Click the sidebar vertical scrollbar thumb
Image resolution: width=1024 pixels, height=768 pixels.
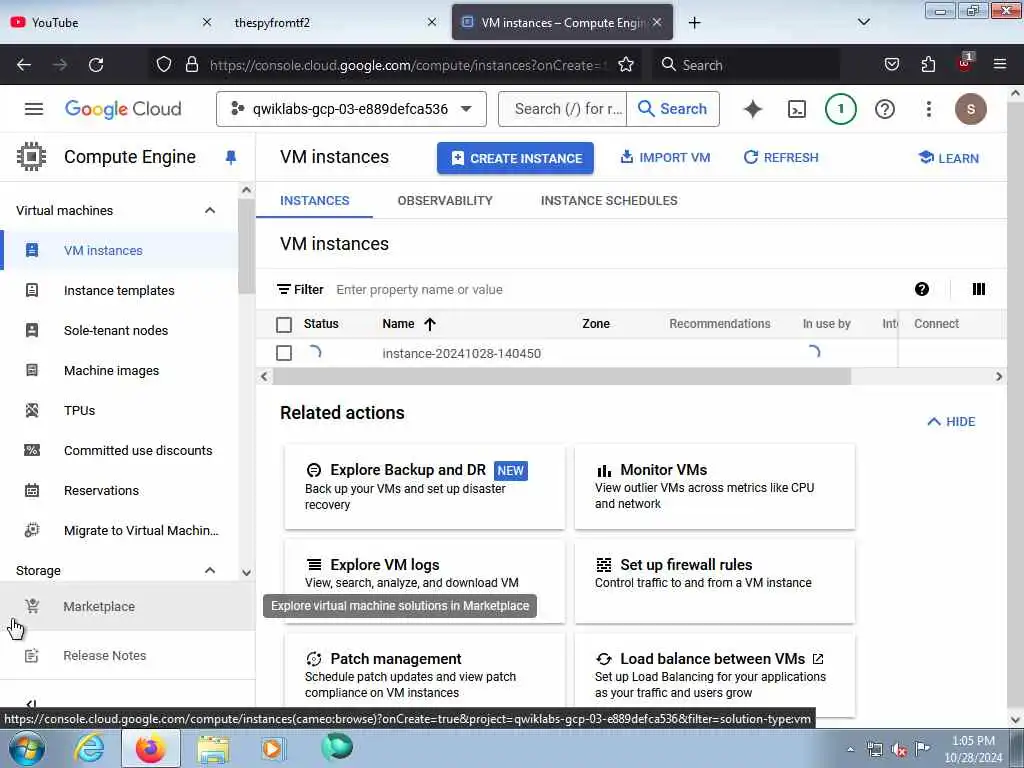246,247
